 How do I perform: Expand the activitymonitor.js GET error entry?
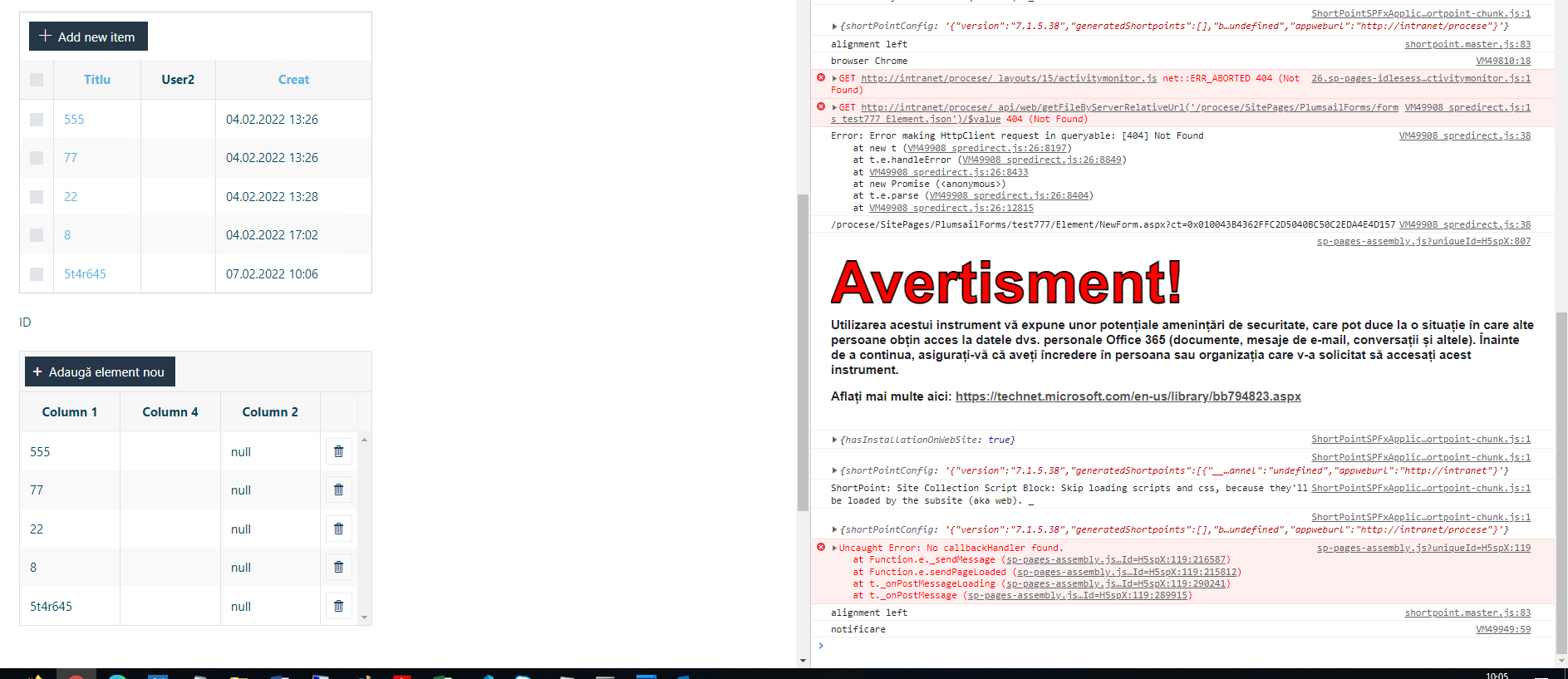click(x=834, y=79)
